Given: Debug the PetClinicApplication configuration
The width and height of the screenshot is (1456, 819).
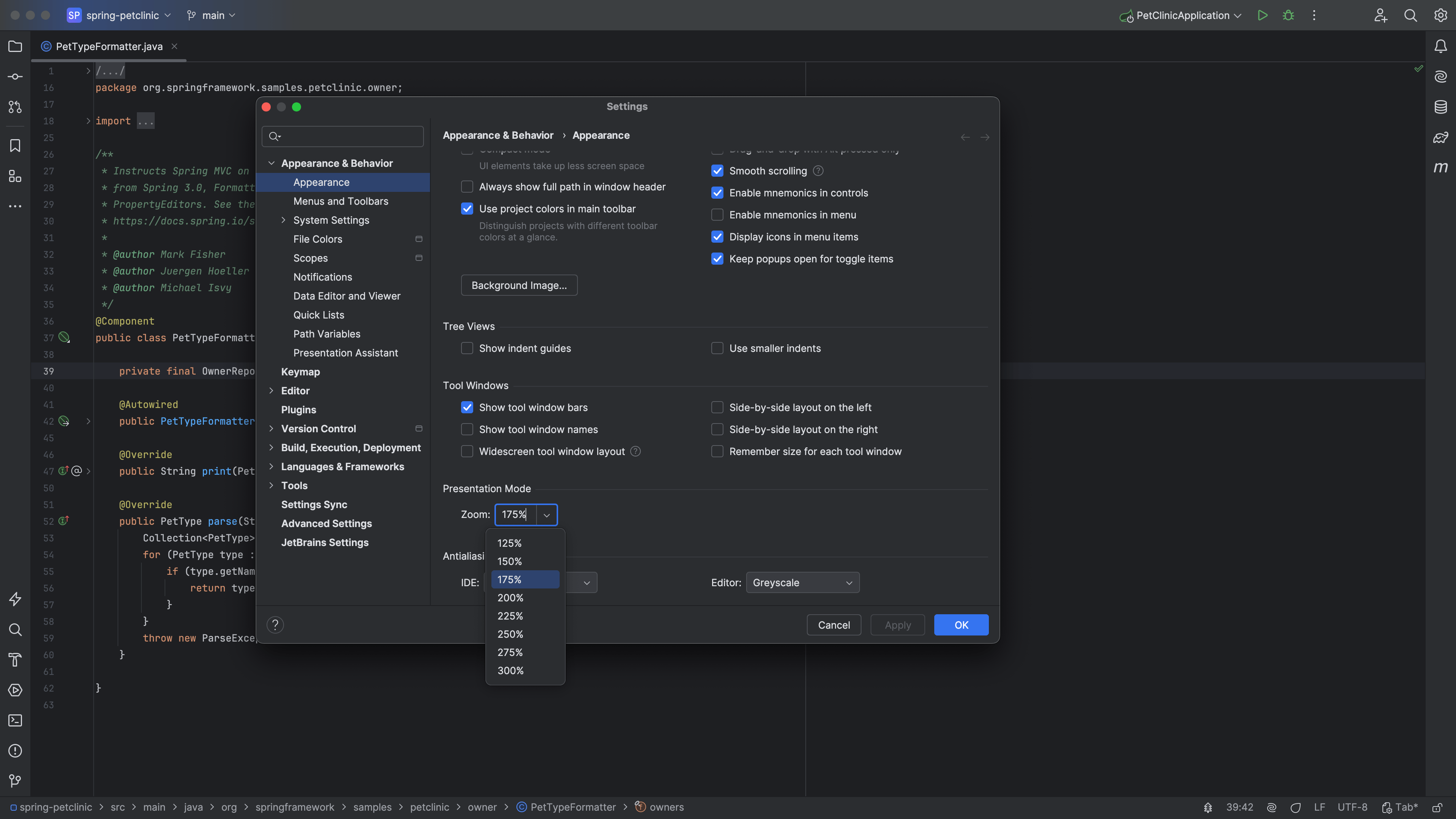Looking at the screenshot, I should 1288,15.
